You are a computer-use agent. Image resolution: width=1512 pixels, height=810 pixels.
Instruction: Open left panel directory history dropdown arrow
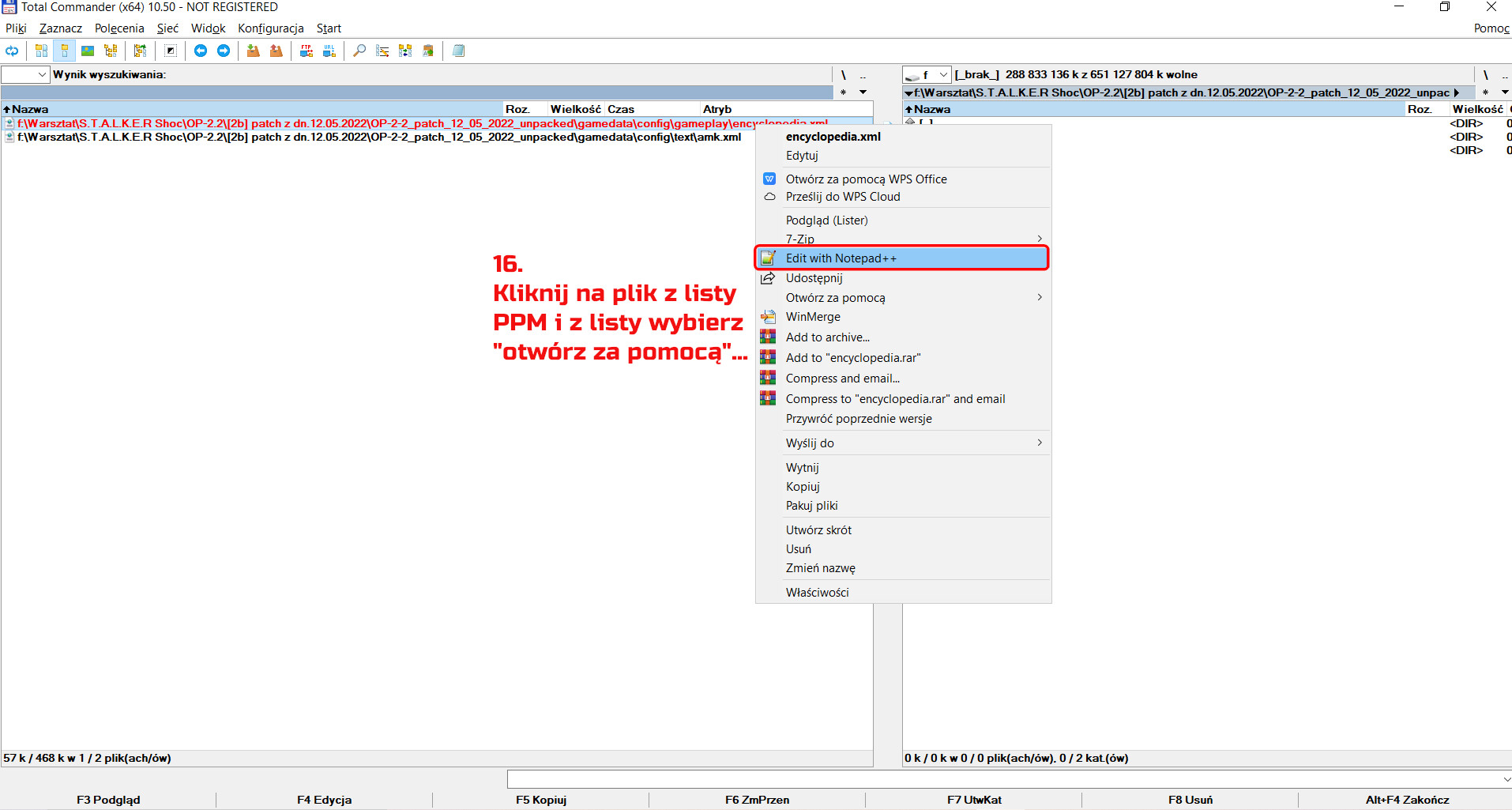(863, 92)
